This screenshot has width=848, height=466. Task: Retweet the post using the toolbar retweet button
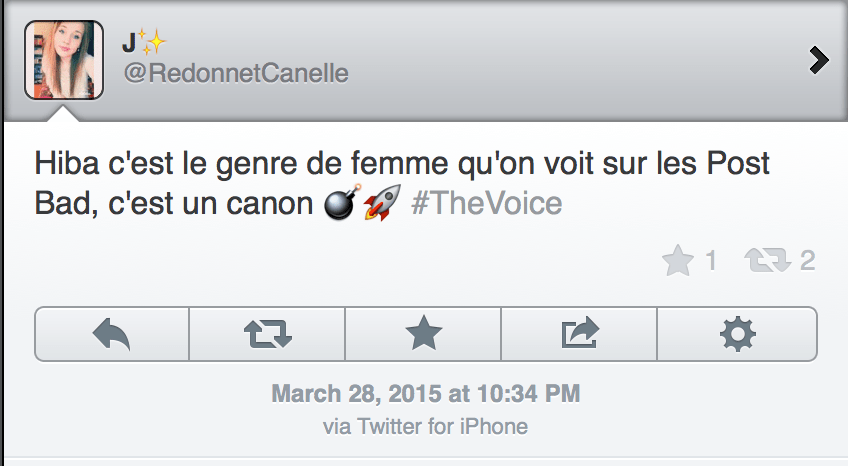(267, 333)
